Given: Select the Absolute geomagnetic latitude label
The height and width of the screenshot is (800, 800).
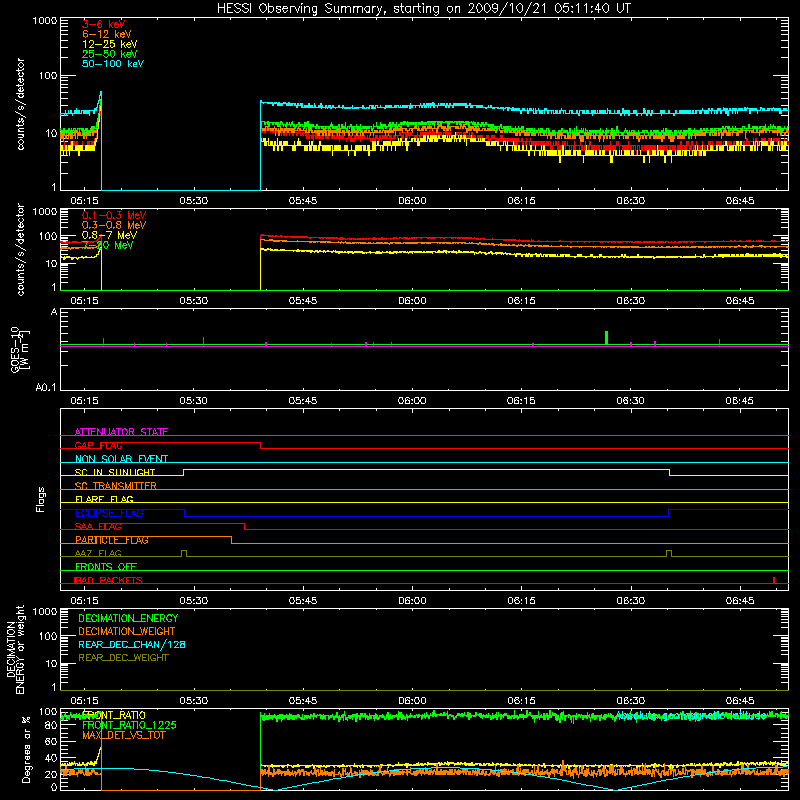Looking at the screenshot, I should pyautogui.click(x=691, y=716).
